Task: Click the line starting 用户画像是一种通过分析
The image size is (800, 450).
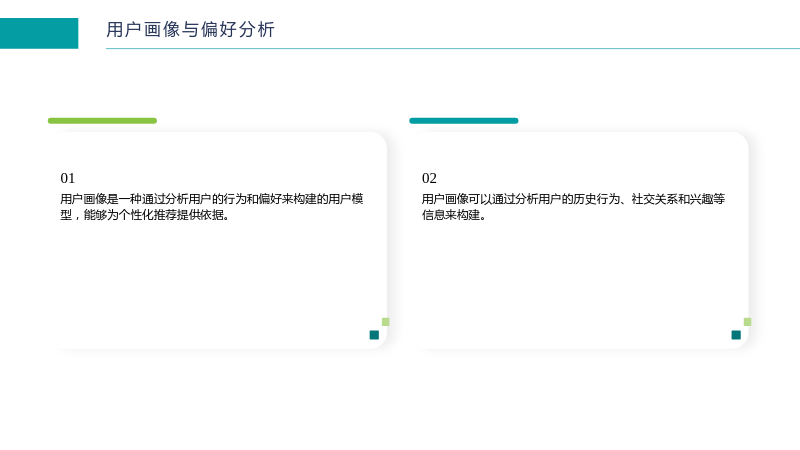Action: tap(212, 199)
